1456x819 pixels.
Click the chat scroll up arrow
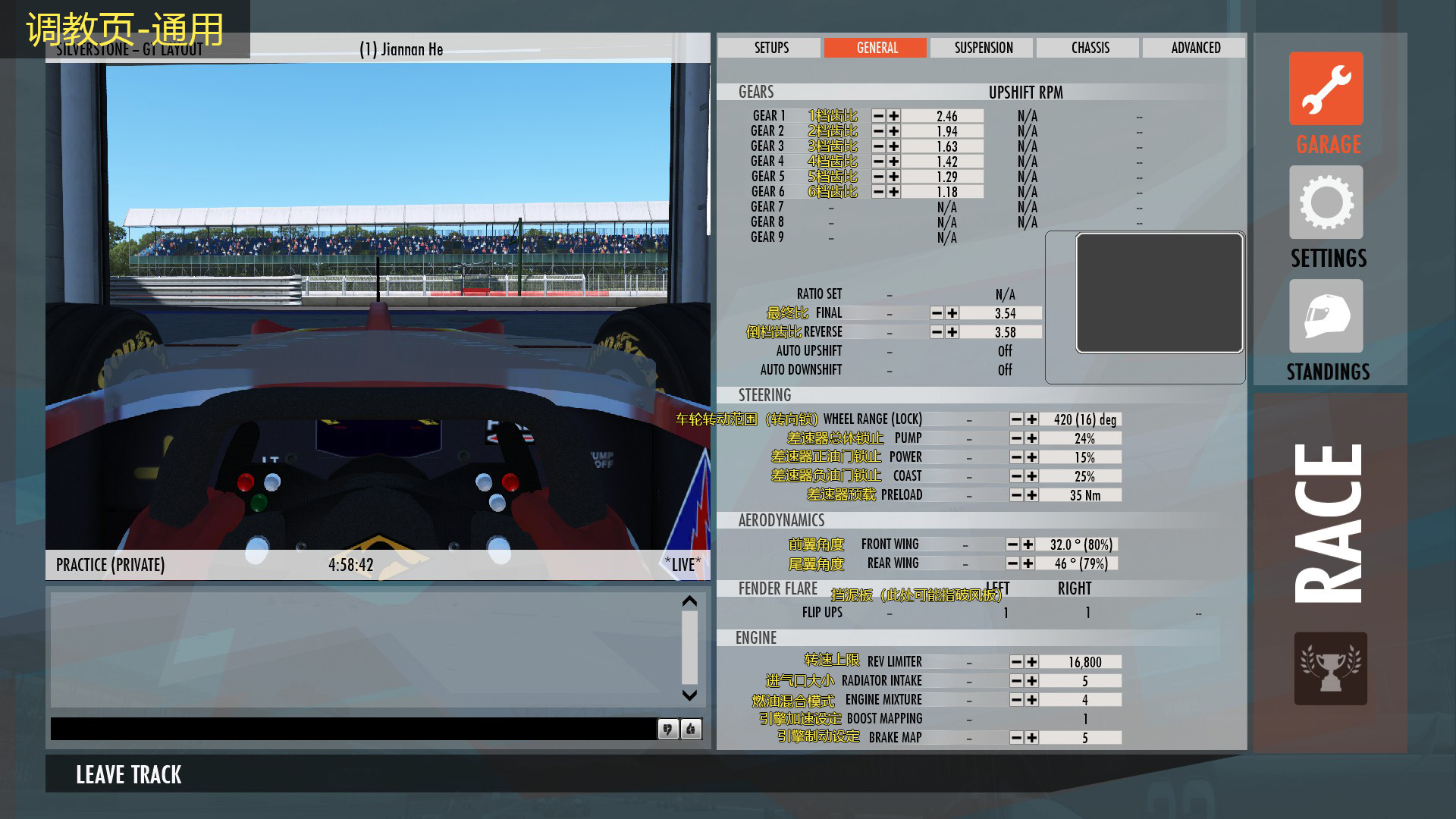pyautogui.click(x=689, y=601)
